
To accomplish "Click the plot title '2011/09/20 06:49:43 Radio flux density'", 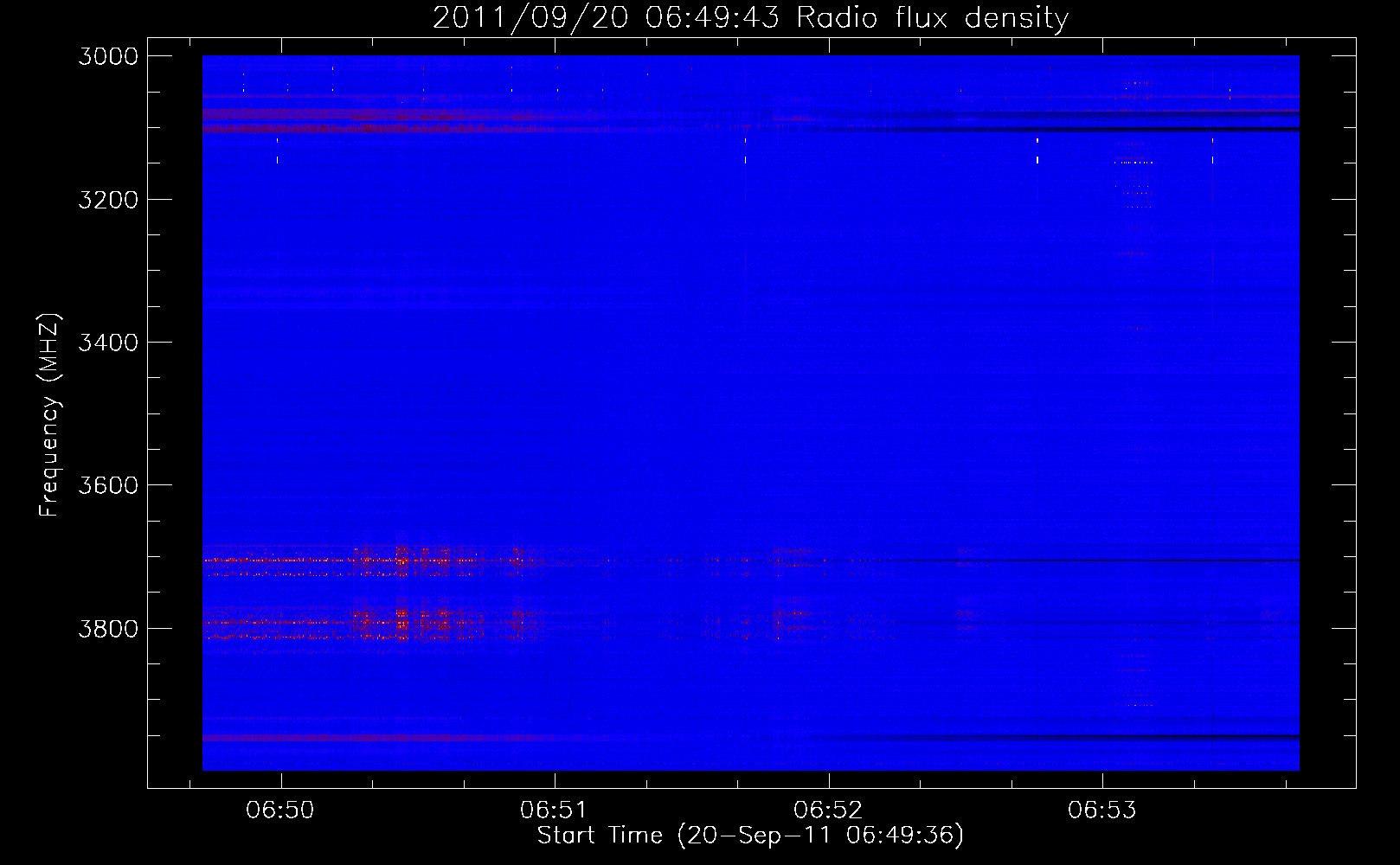I will [750, 17].
